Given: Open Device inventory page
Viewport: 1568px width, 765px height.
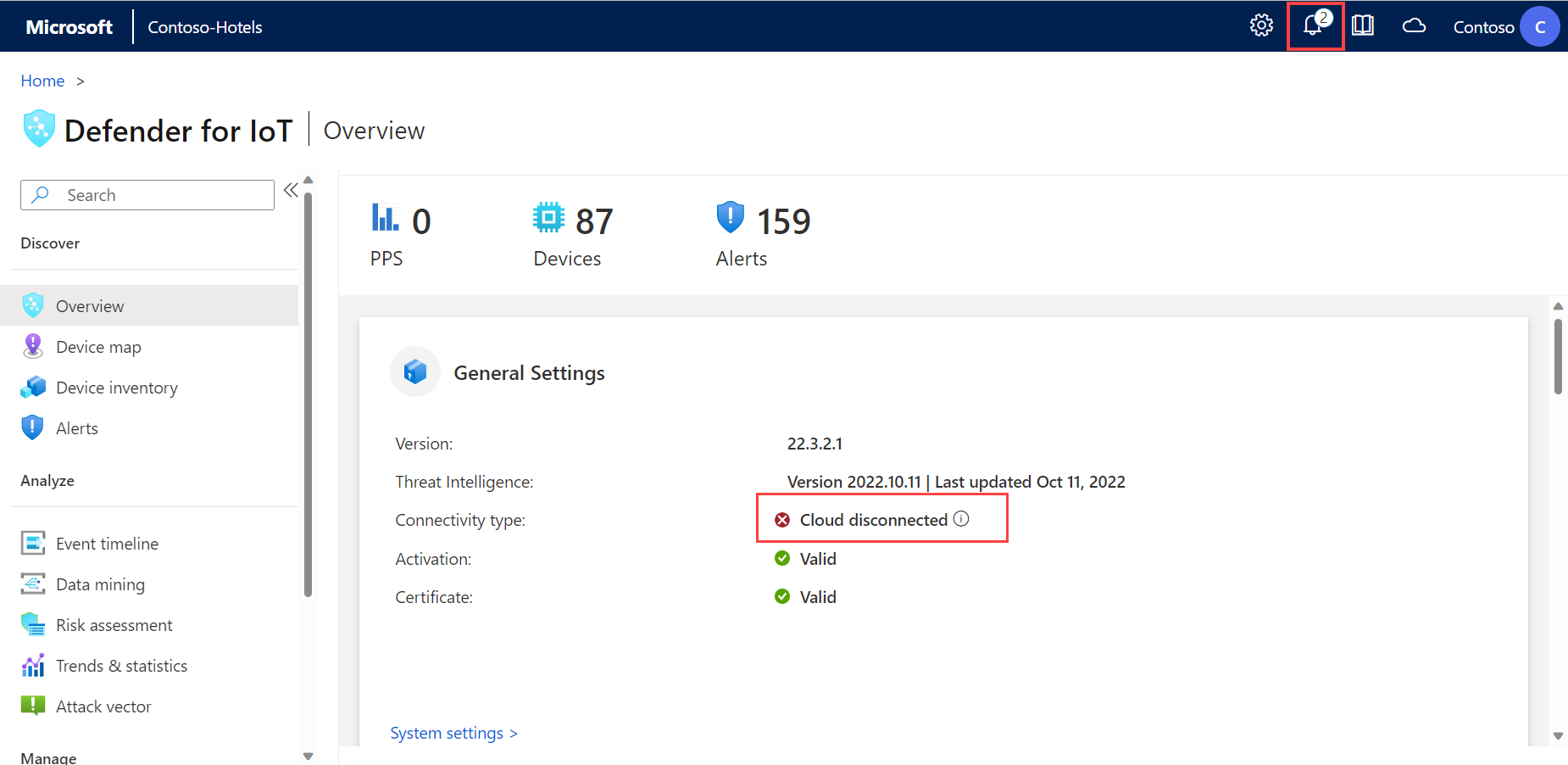Looking at the screenshot, I should click(x=116, y=388).
